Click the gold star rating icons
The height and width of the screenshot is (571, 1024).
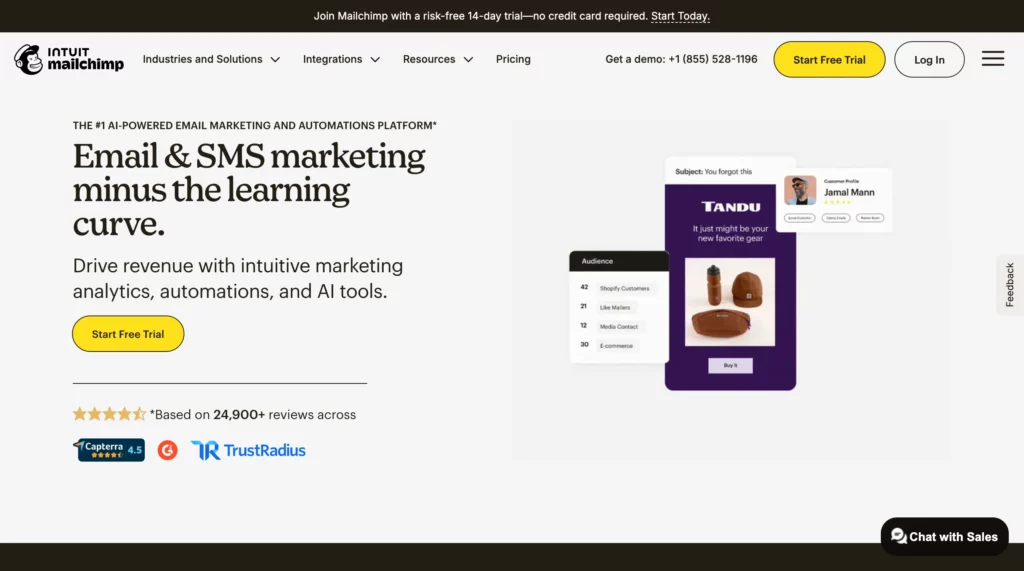[x=109, y=414]
